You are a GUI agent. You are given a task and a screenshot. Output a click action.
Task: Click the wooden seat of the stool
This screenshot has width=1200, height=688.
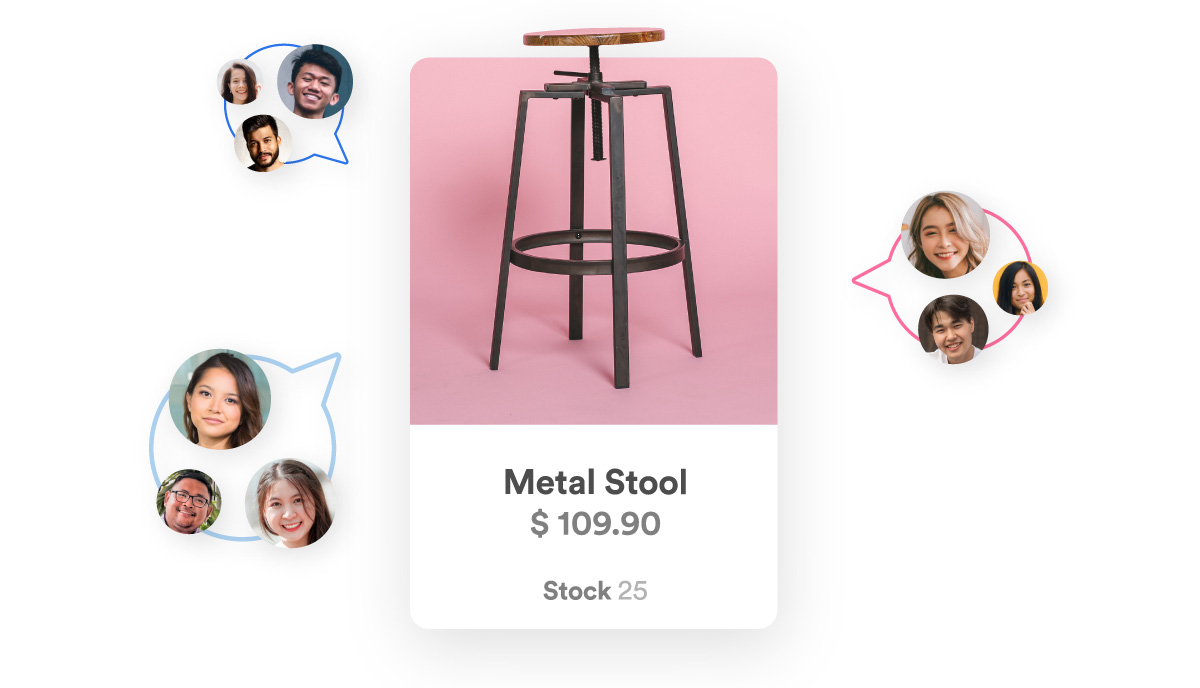(x=594, y=37)
